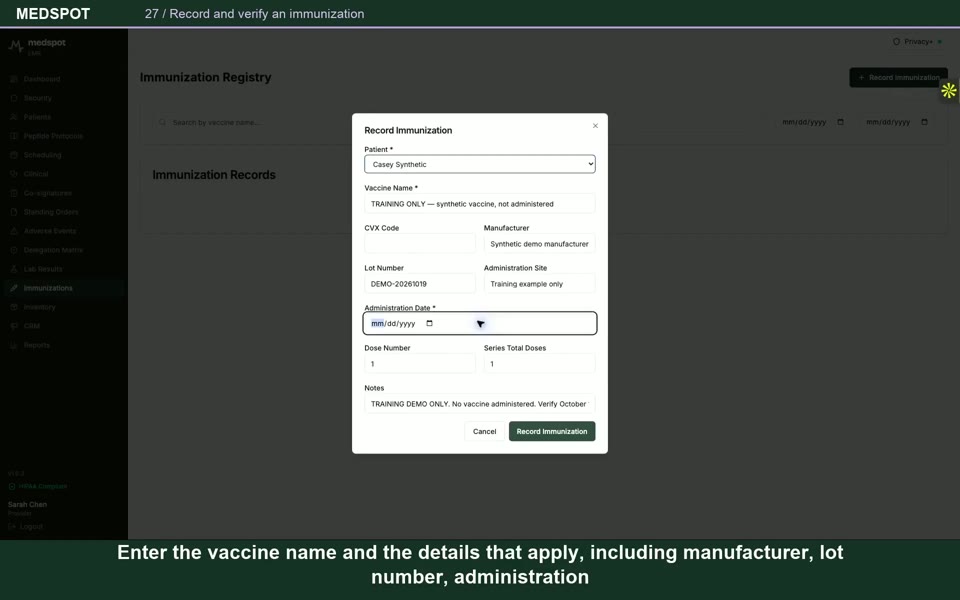
Task: Click the Cancel button in dialog
Action: (x=484, y=432)
